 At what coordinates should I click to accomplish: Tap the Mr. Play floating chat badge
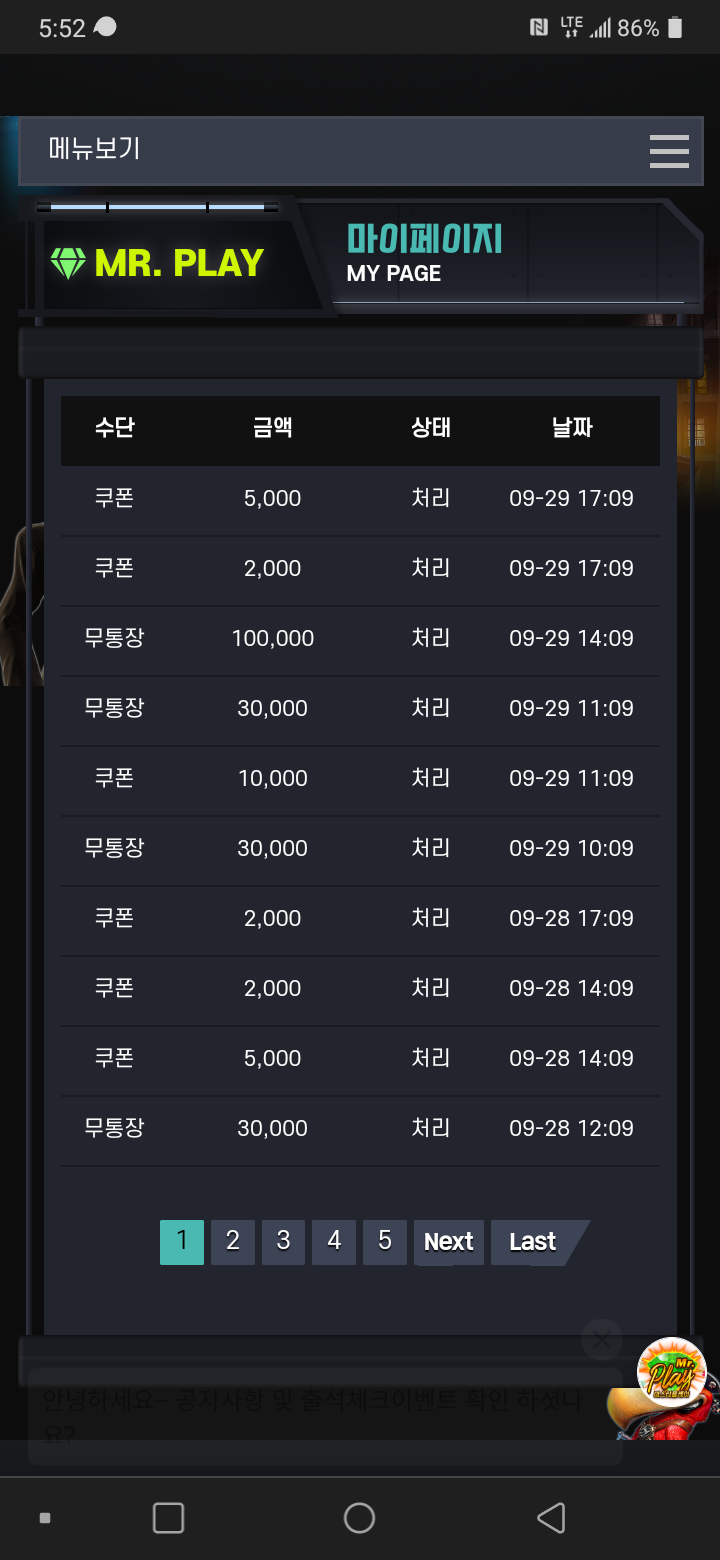(x=672, y=1372)
